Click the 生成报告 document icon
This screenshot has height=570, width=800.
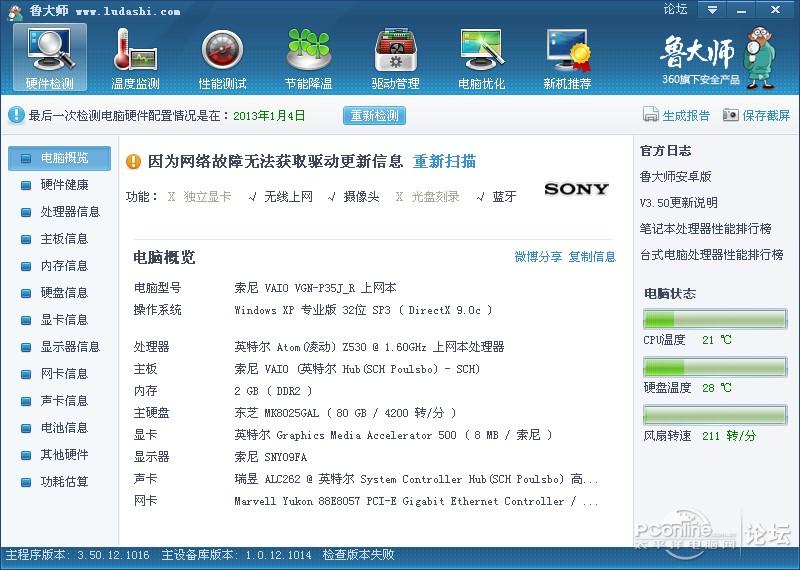point(651,115)
